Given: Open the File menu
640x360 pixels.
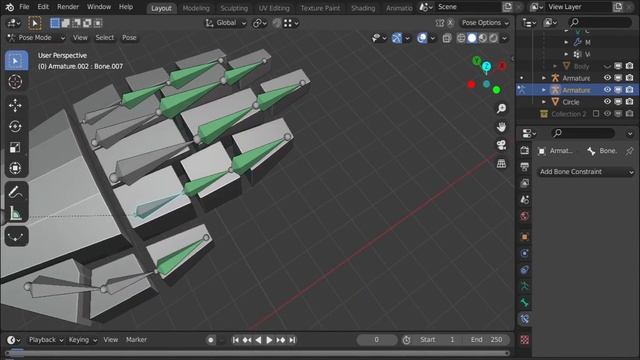Looking at the screenshot, I should [x=24, y=7].
